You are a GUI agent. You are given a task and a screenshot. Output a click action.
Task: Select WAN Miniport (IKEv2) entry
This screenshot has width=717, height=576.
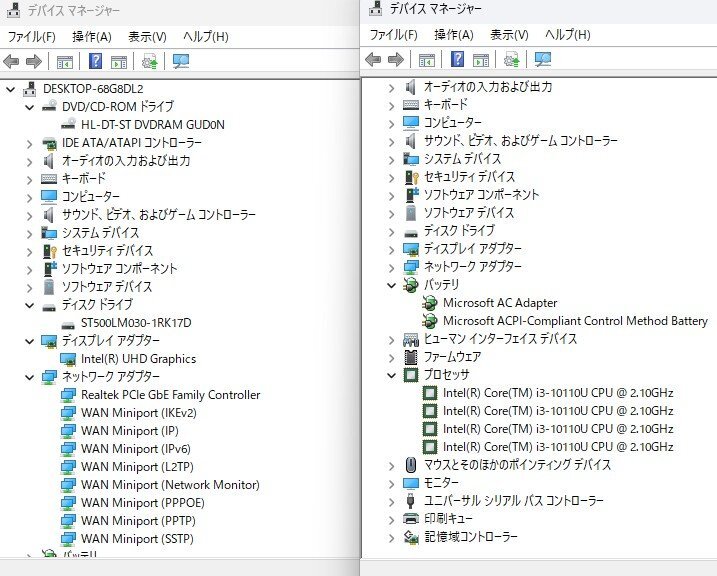tap(139, 413)
